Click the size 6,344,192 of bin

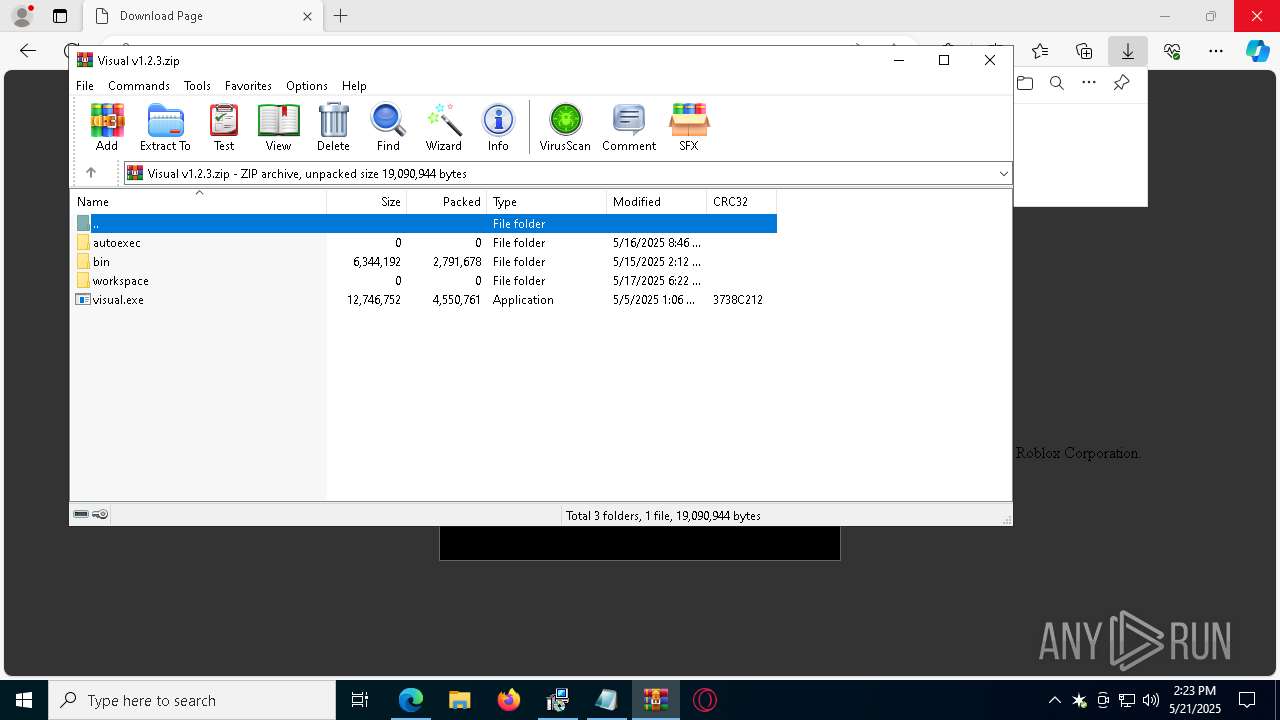377,261
